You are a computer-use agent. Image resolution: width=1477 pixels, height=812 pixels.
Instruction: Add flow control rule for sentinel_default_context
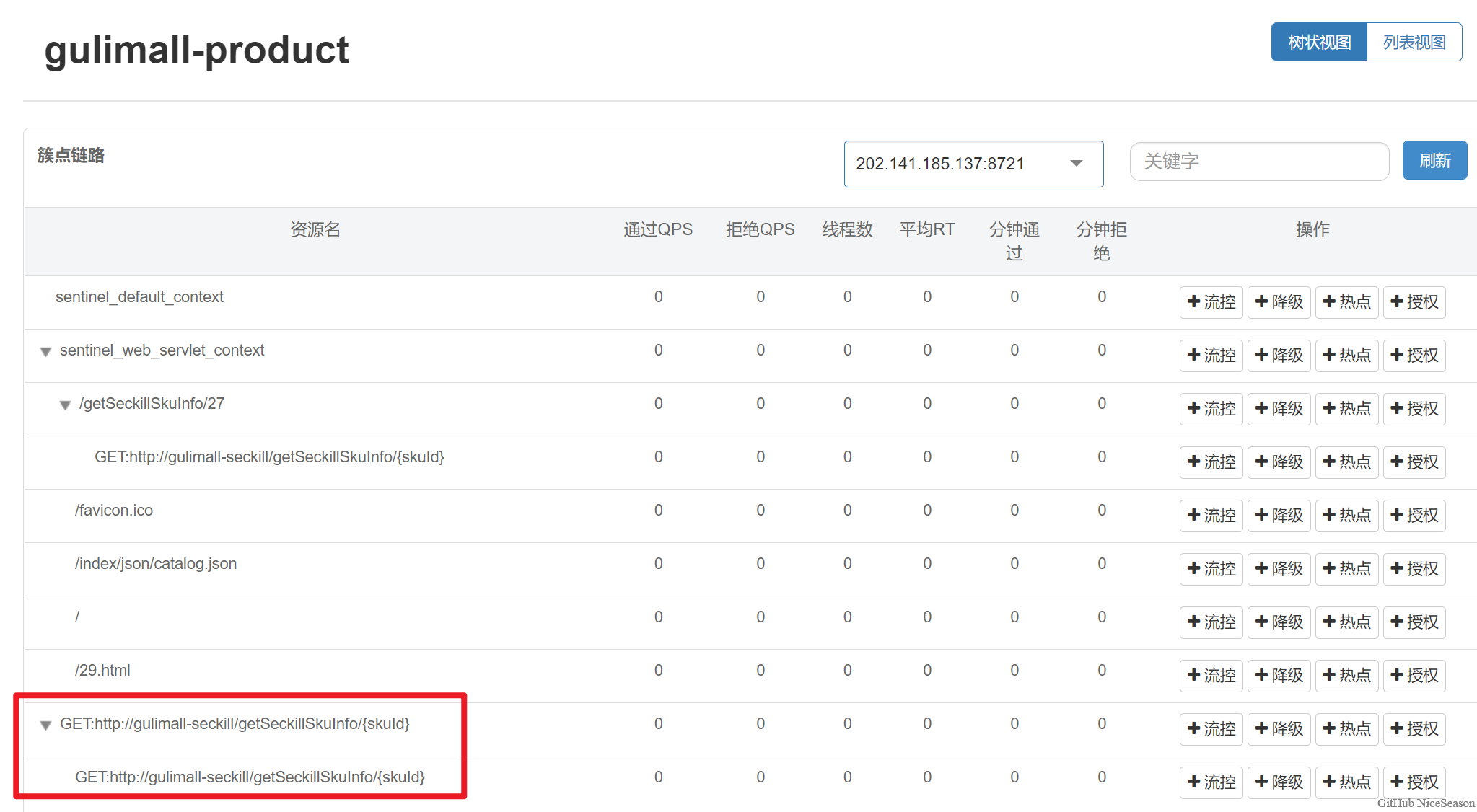click(1211, 302)
